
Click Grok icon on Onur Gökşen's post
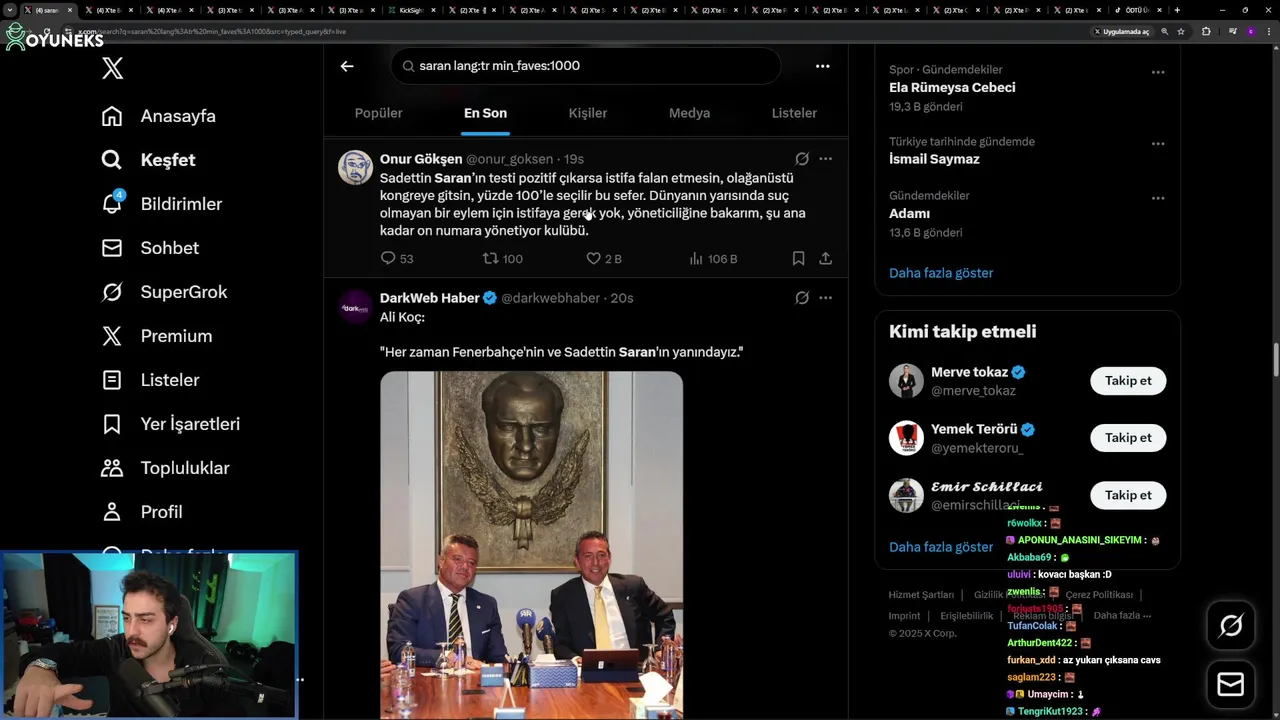802,159
